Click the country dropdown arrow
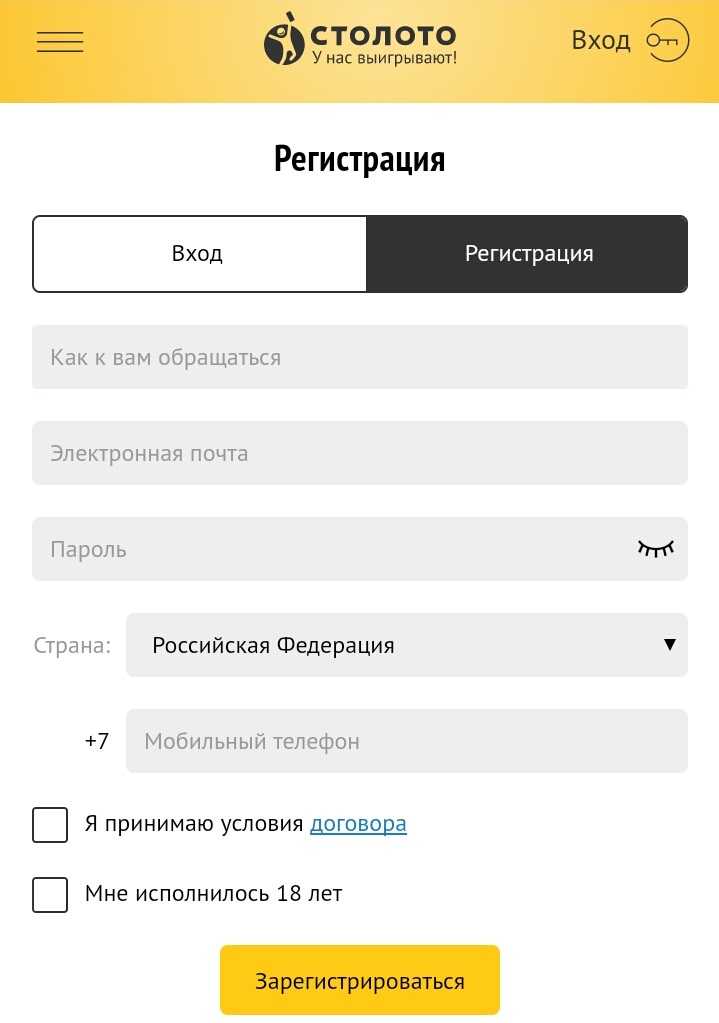719x1023 pixels. (670, 644)
